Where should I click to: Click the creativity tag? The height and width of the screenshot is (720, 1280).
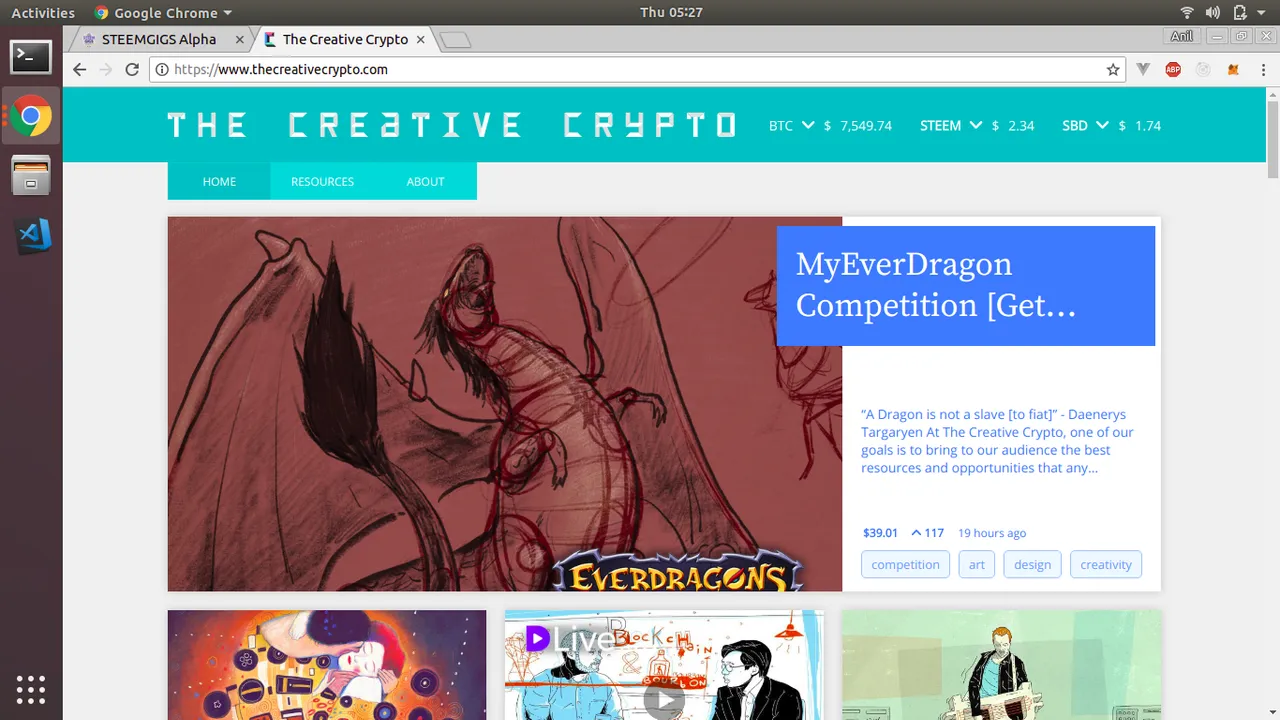click(1106, 564)
